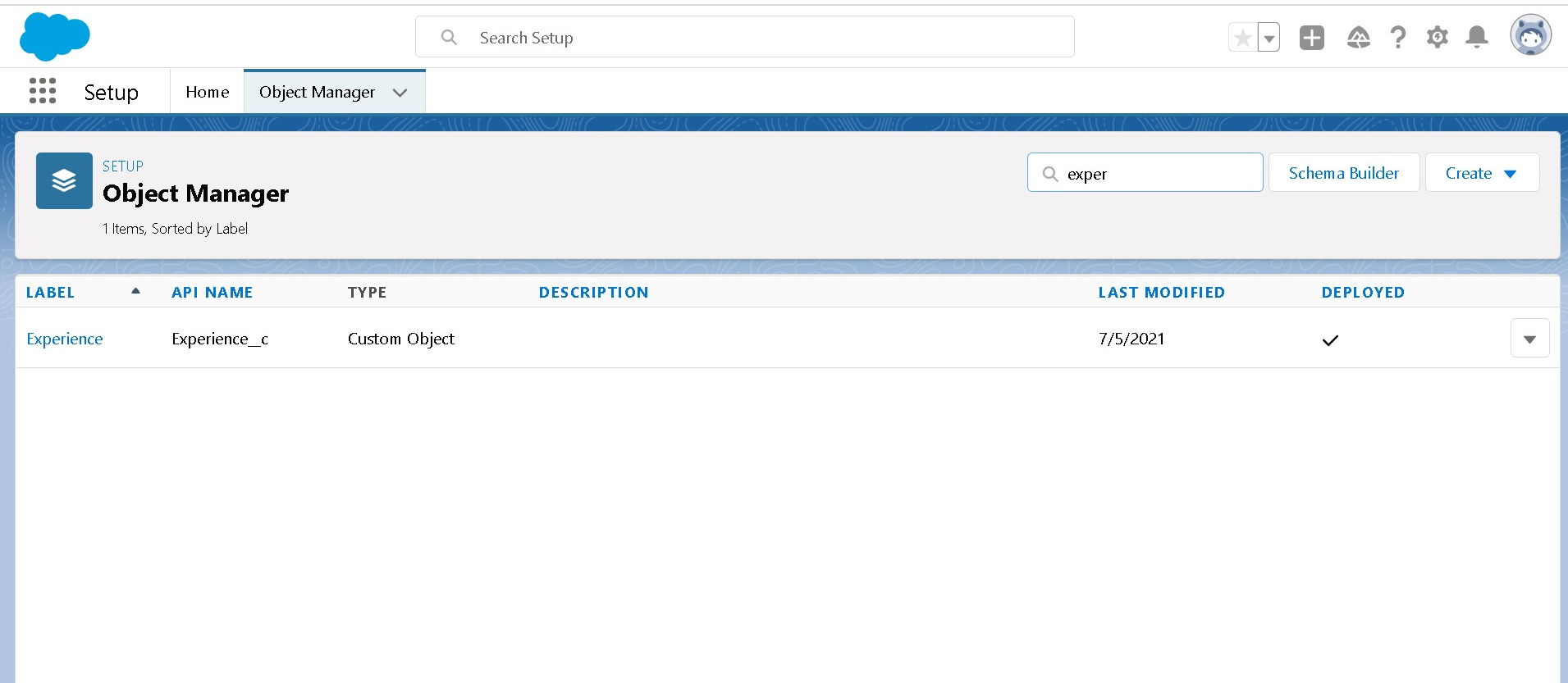The image size is (1568, 683).
Task: Open the help question mark icon
Action: tap(1398, 38)
